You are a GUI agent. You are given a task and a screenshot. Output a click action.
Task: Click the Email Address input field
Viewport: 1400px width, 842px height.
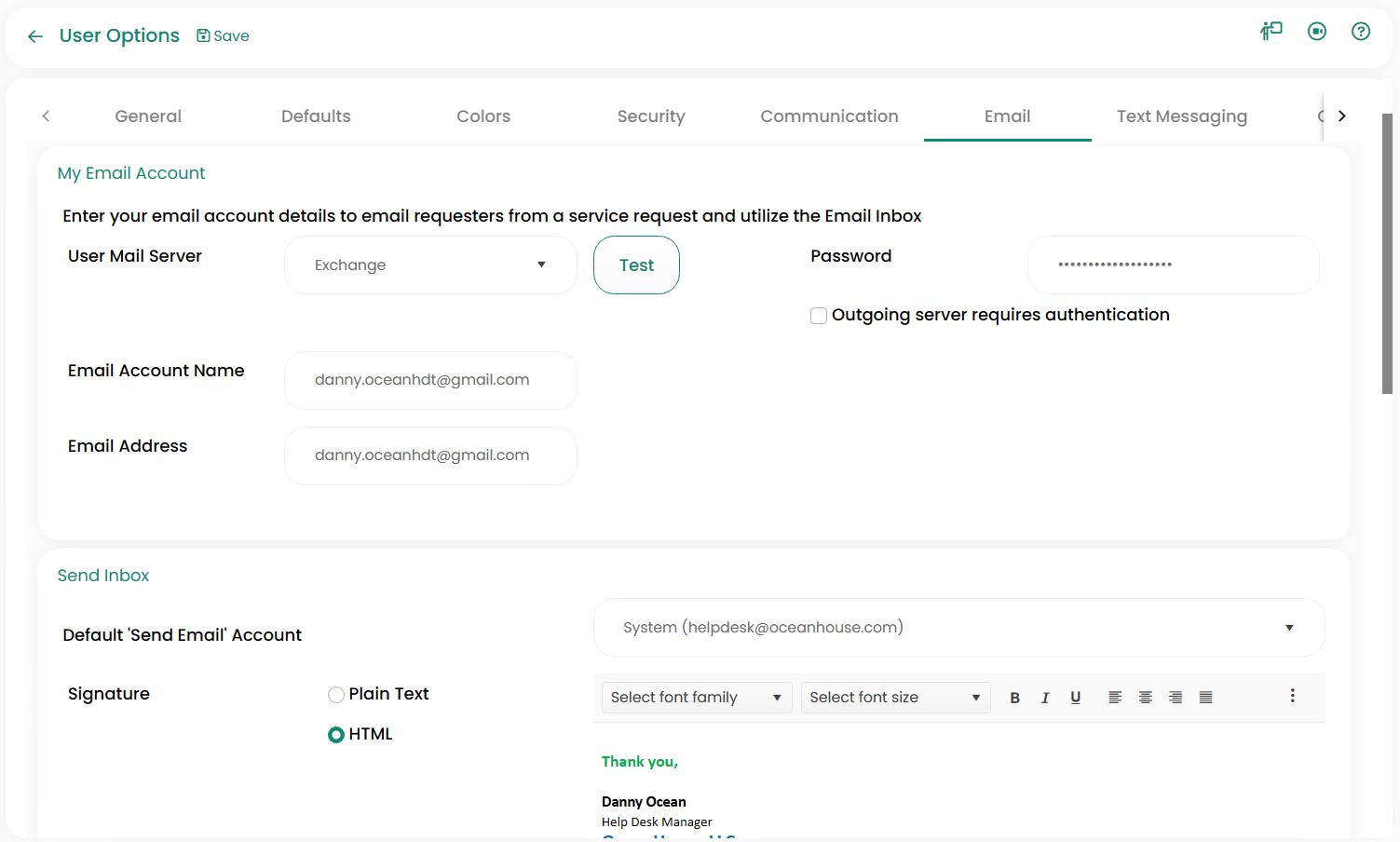430,455
